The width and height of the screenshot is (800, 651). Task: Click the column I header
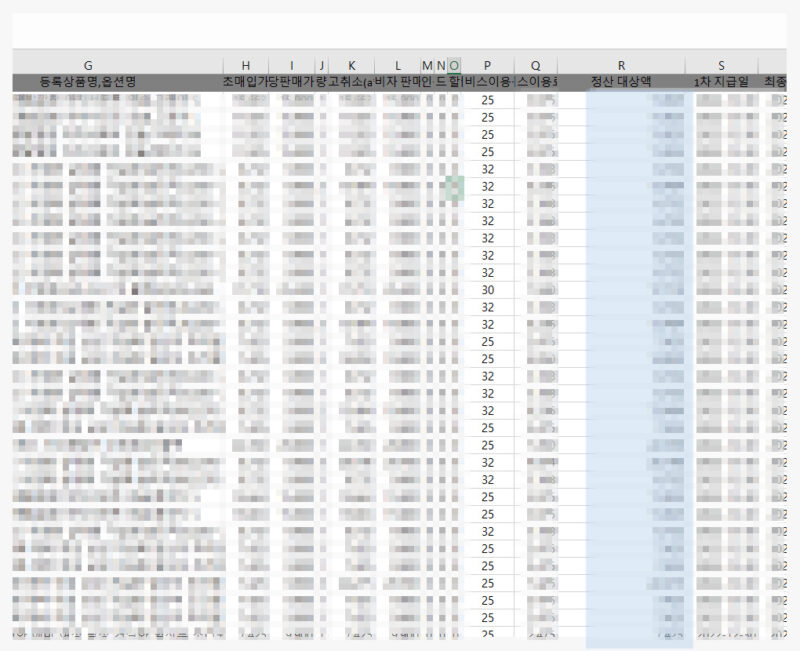[292, 65]
